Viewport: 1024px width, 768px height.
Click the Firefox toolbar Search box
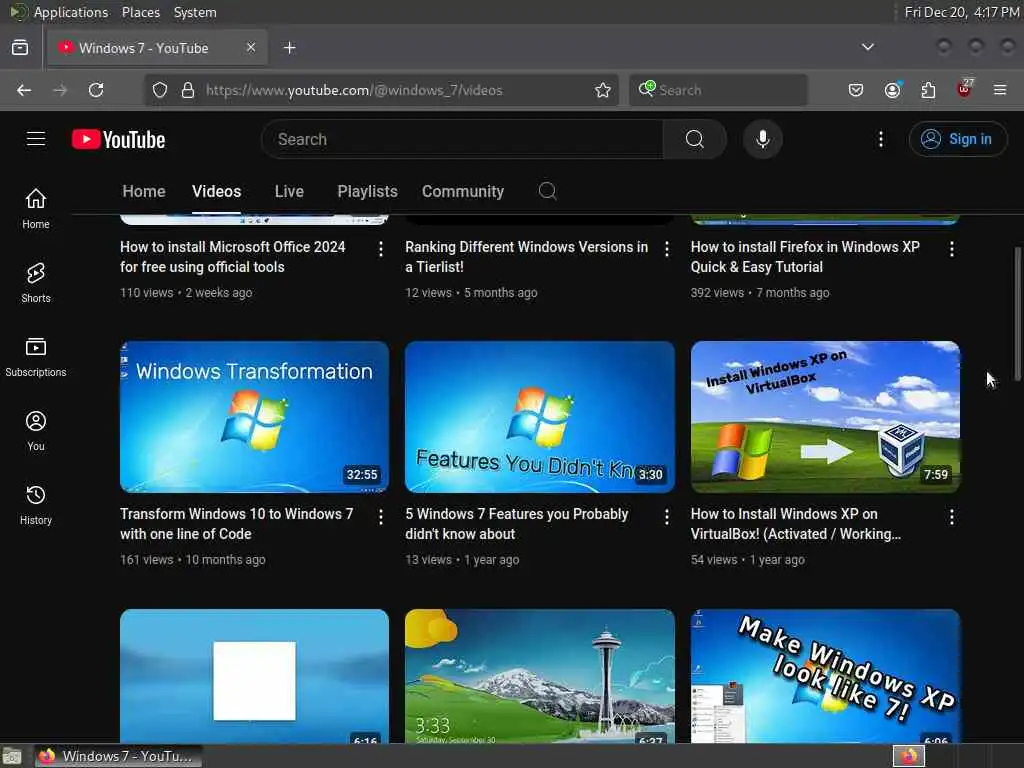[x=718, y=90]
